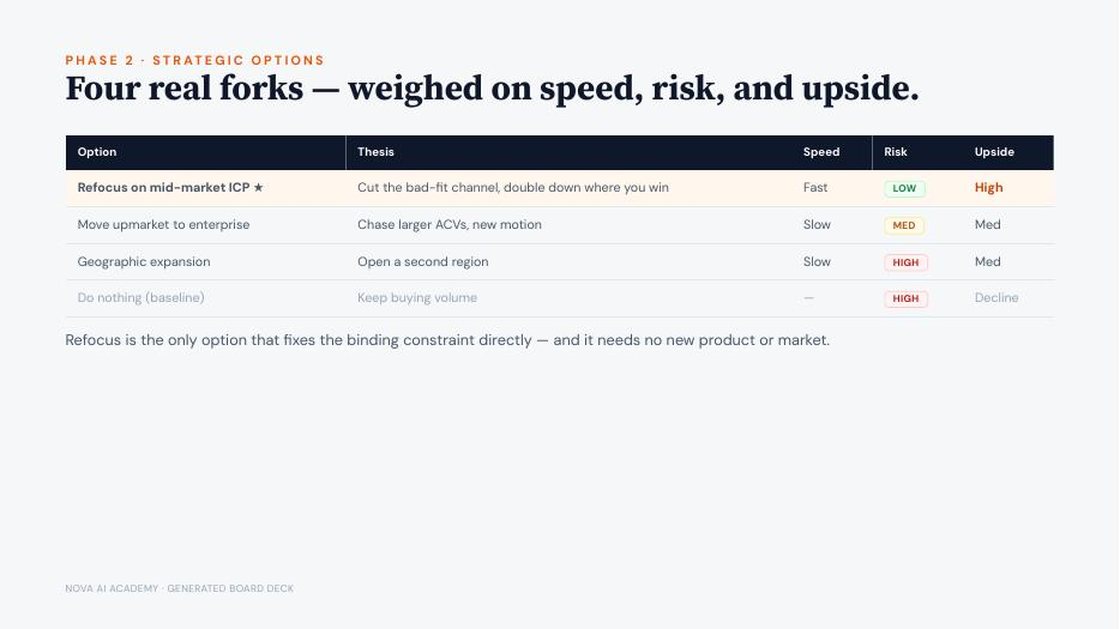Click the Risk column header

click(x=896, y=152)
